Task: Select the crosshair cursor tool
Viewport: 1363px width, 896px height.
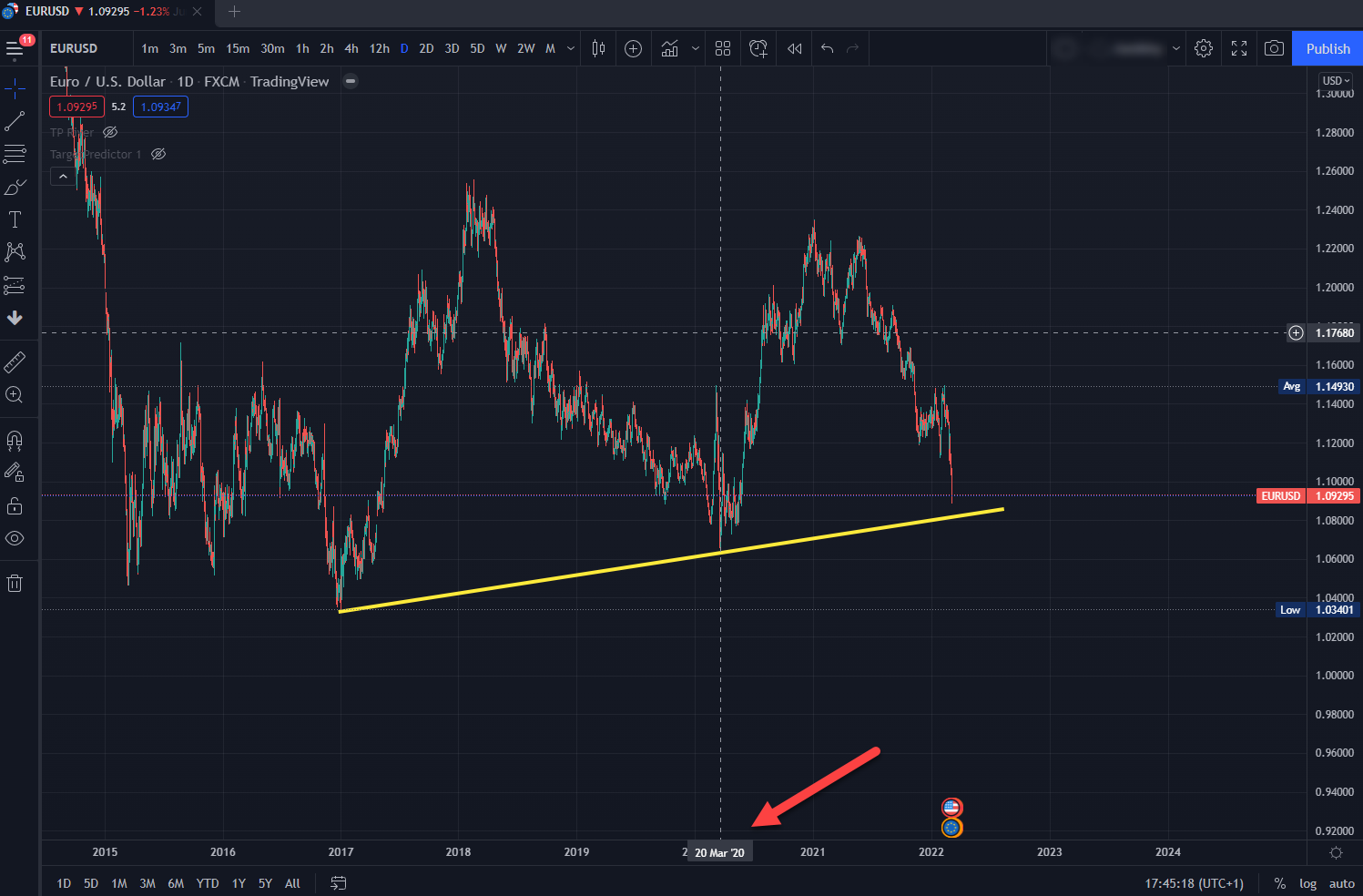Action: point(15,88)
